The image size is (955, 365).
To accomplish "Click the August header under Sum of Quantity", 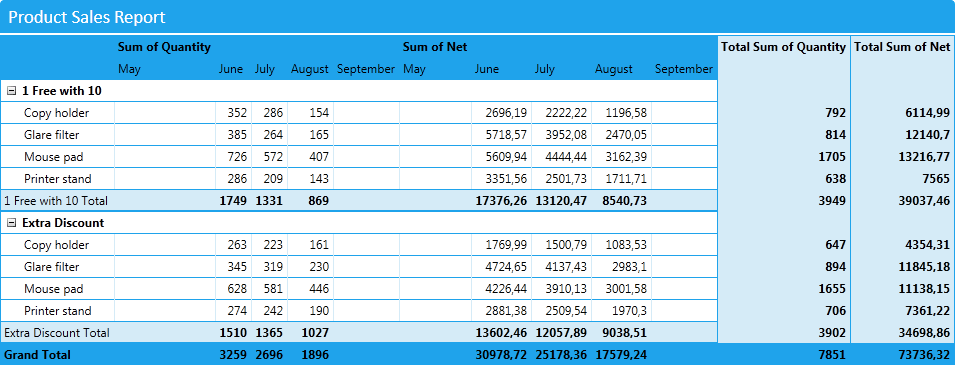I will (309, 69).
